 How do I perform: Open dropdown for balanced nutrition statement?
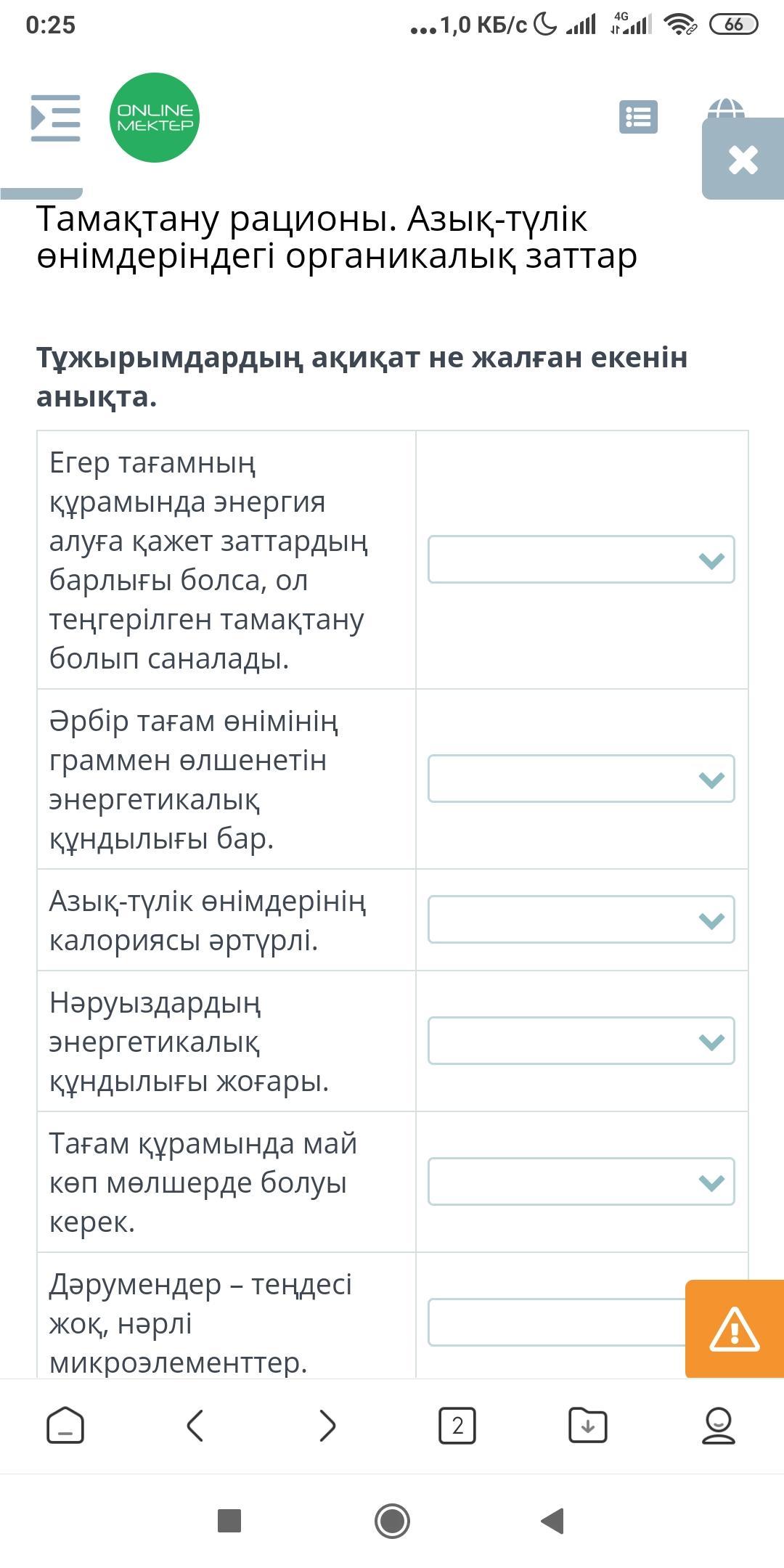(x=581, y=560)
